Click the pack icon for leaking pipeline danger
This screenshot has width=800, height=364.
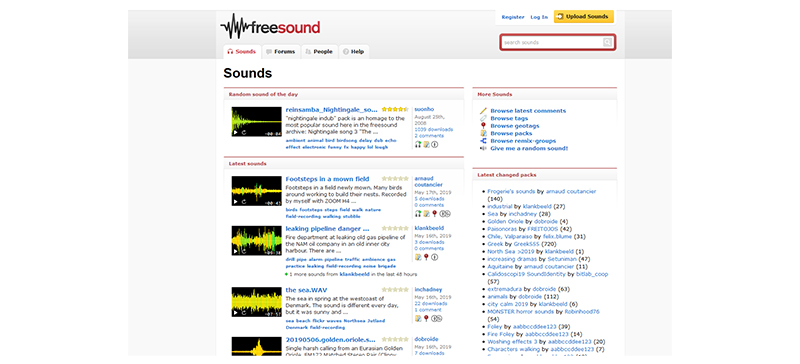coord(418,257)
